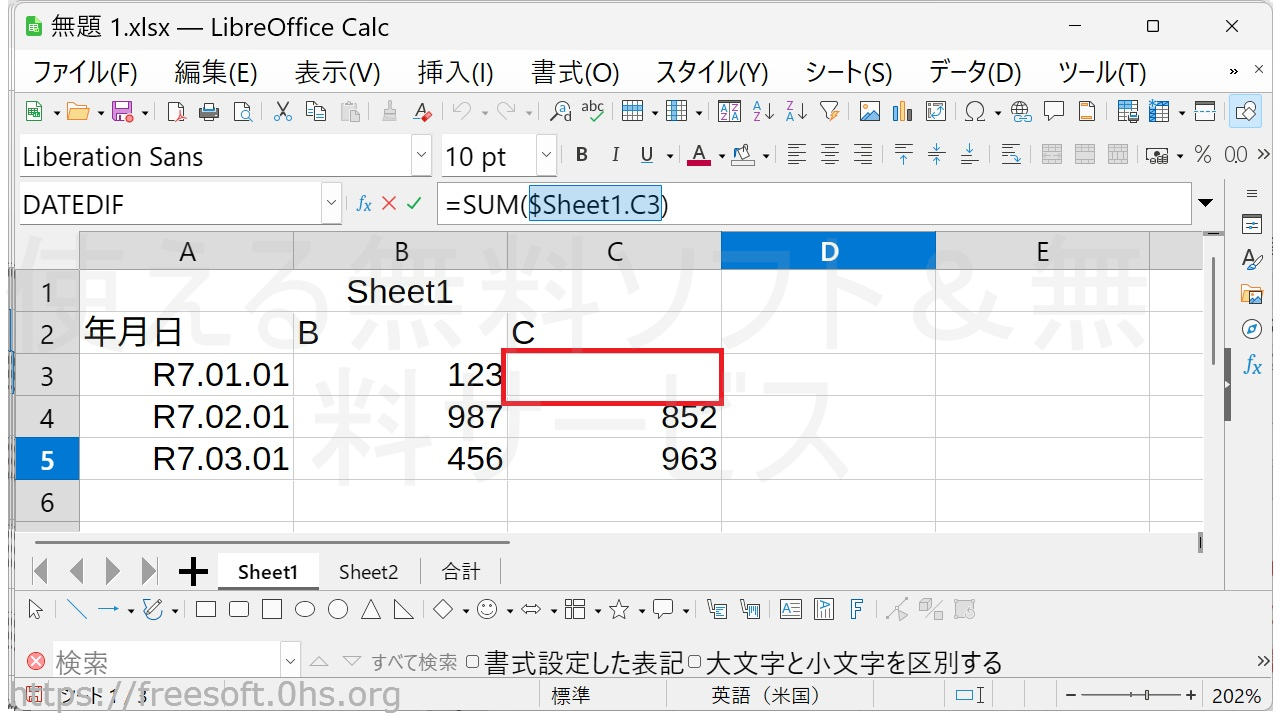1280x720 pixels.
Task: Enable the 書式設定した表記 checkbox
Action: pyautogui.click(x=473, y=662)
